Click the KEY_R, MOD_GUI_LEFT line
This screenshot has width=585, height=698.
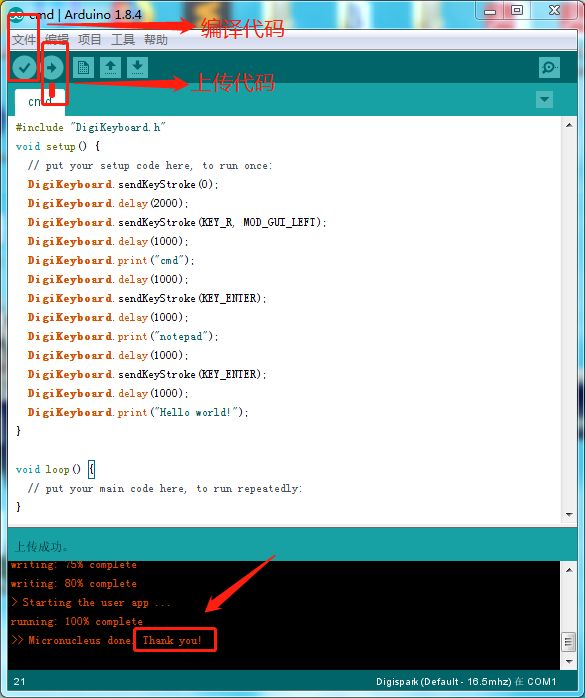(177, 222)
